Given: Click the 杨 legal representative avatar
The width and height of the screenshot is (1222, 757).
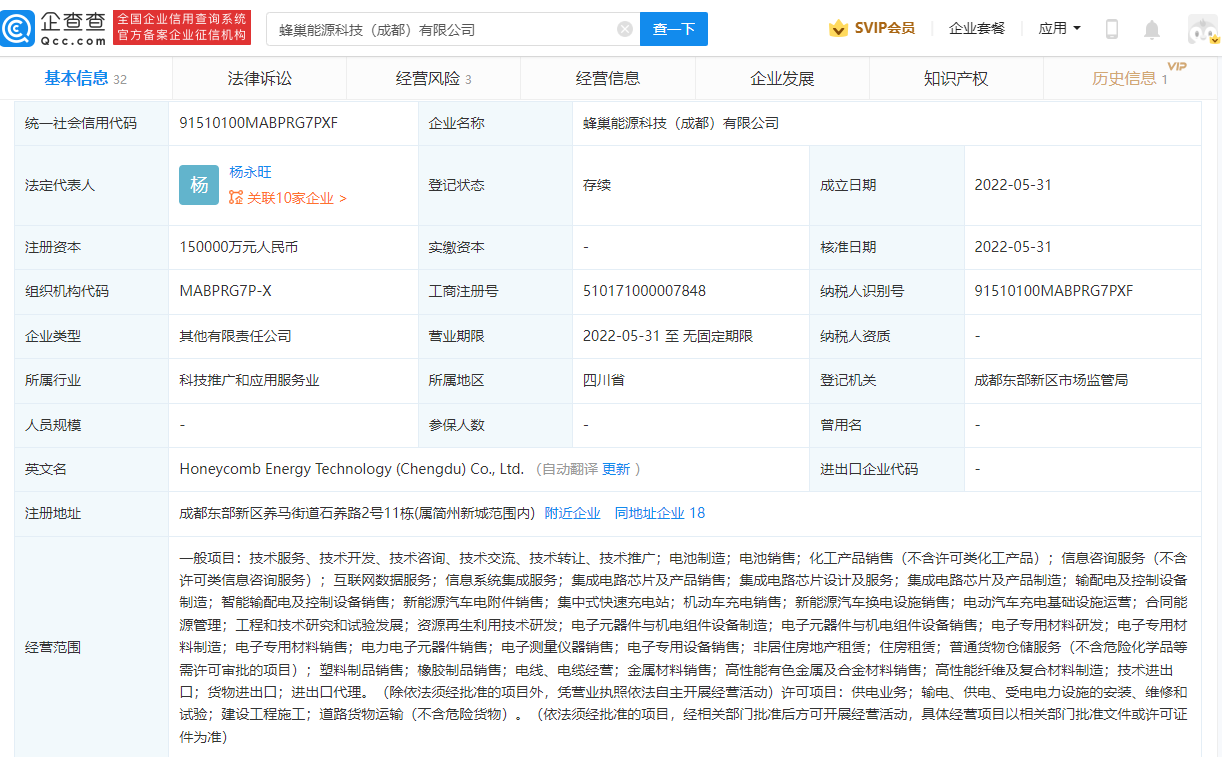Looking at the screenshot, I should tap(199, 185).
